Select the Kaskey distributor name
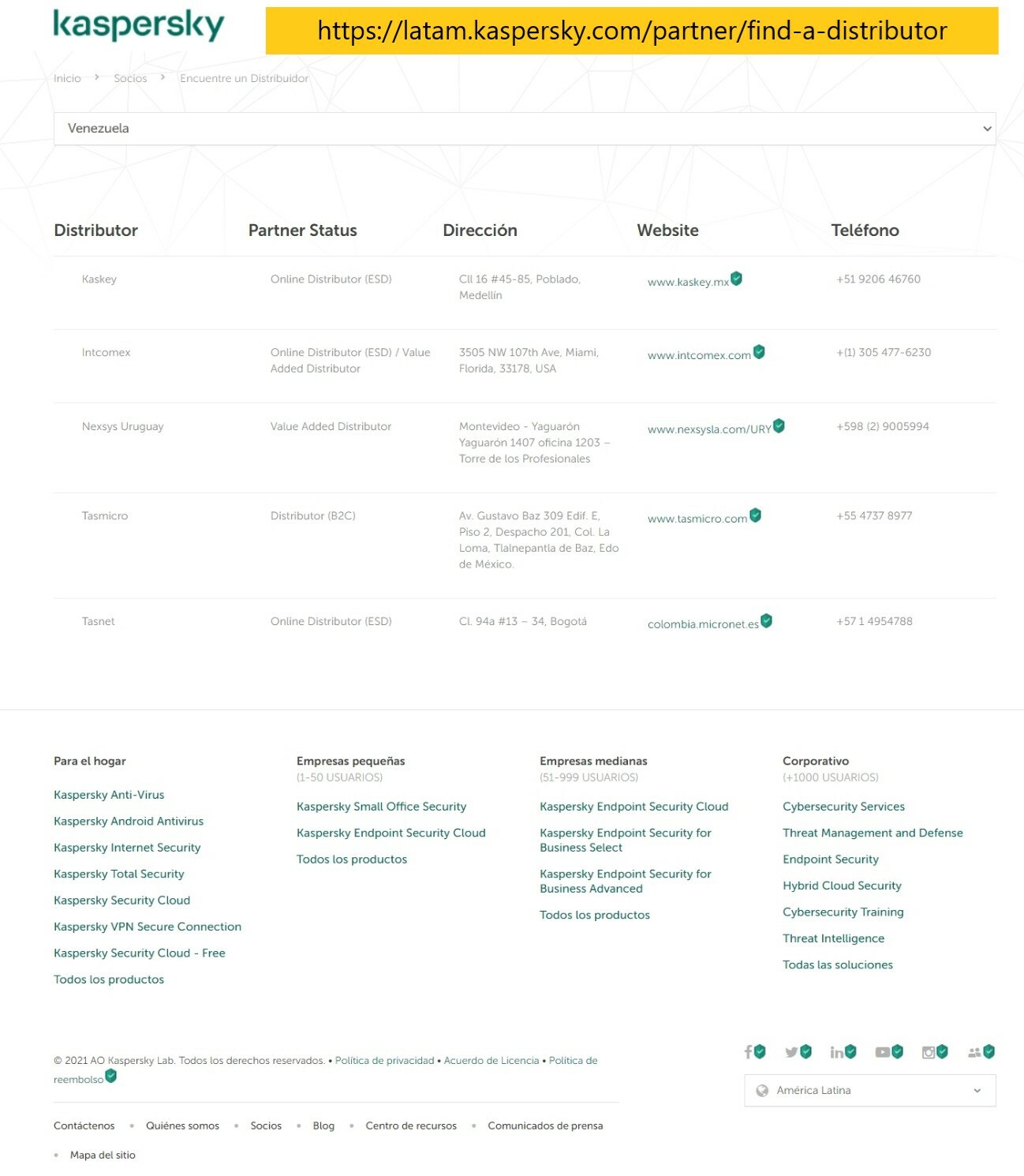 point(99,279)
